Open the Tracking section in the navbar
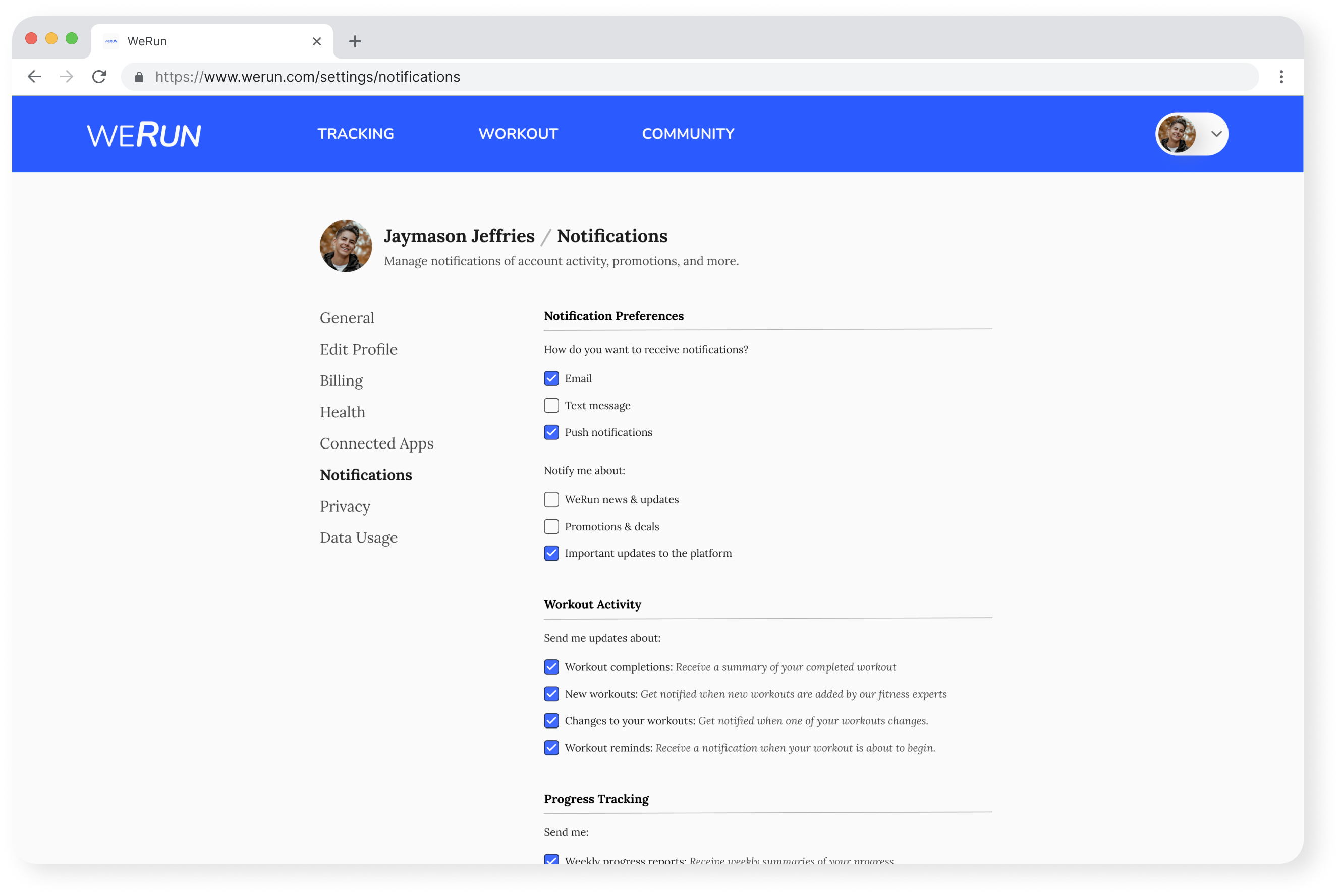 [x=355, y=133]
